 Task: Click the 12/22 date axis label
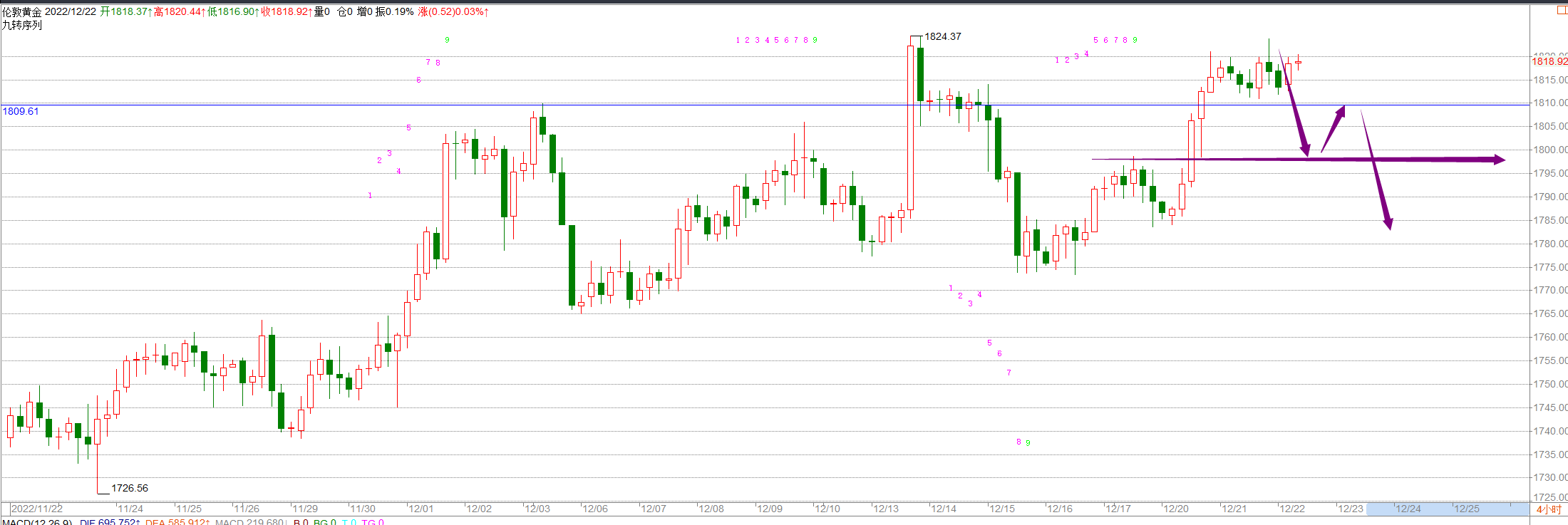tap(1292, 509)
